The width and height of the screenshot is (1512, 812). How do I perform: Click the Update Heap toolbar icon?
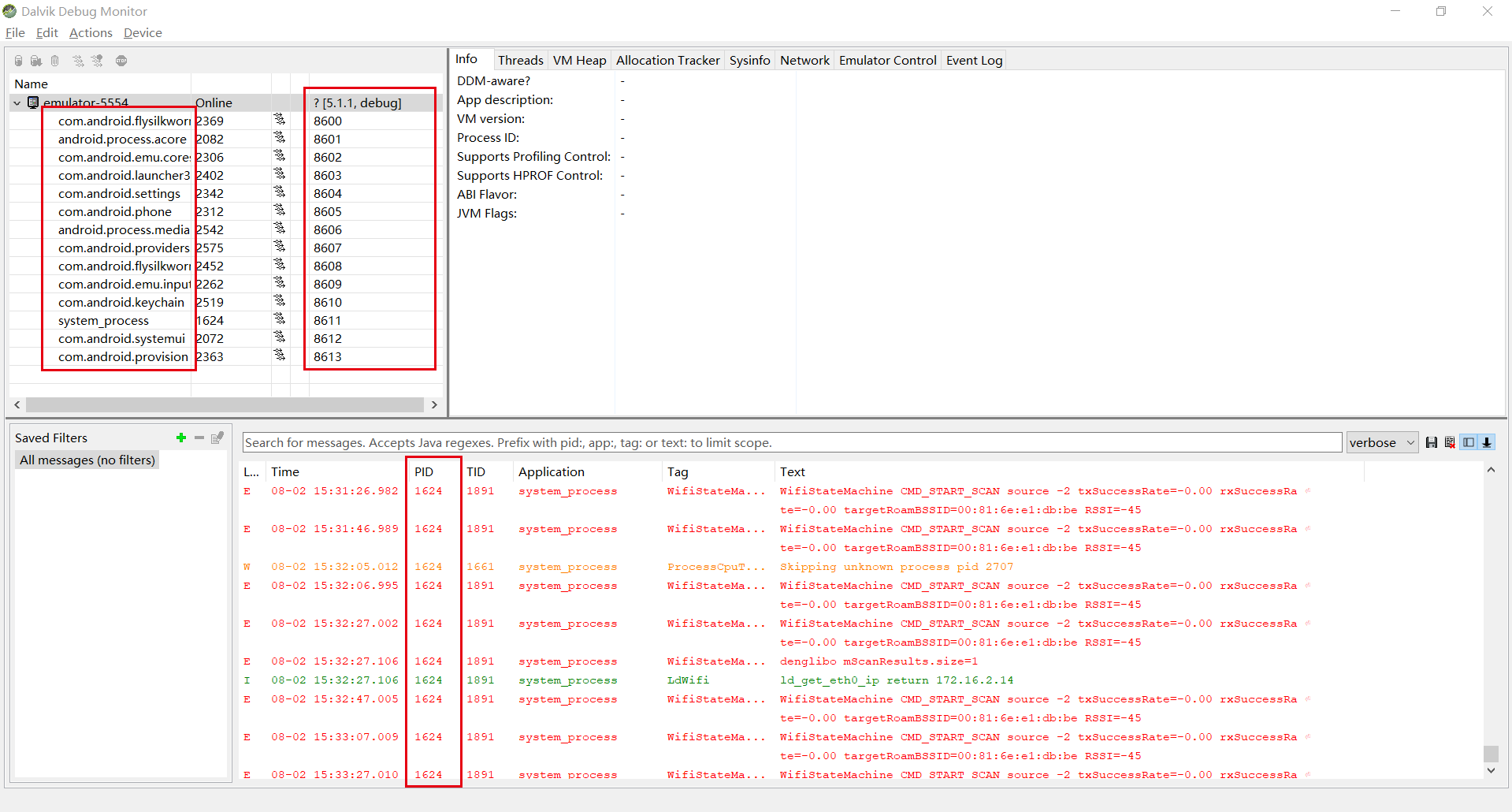19,61
